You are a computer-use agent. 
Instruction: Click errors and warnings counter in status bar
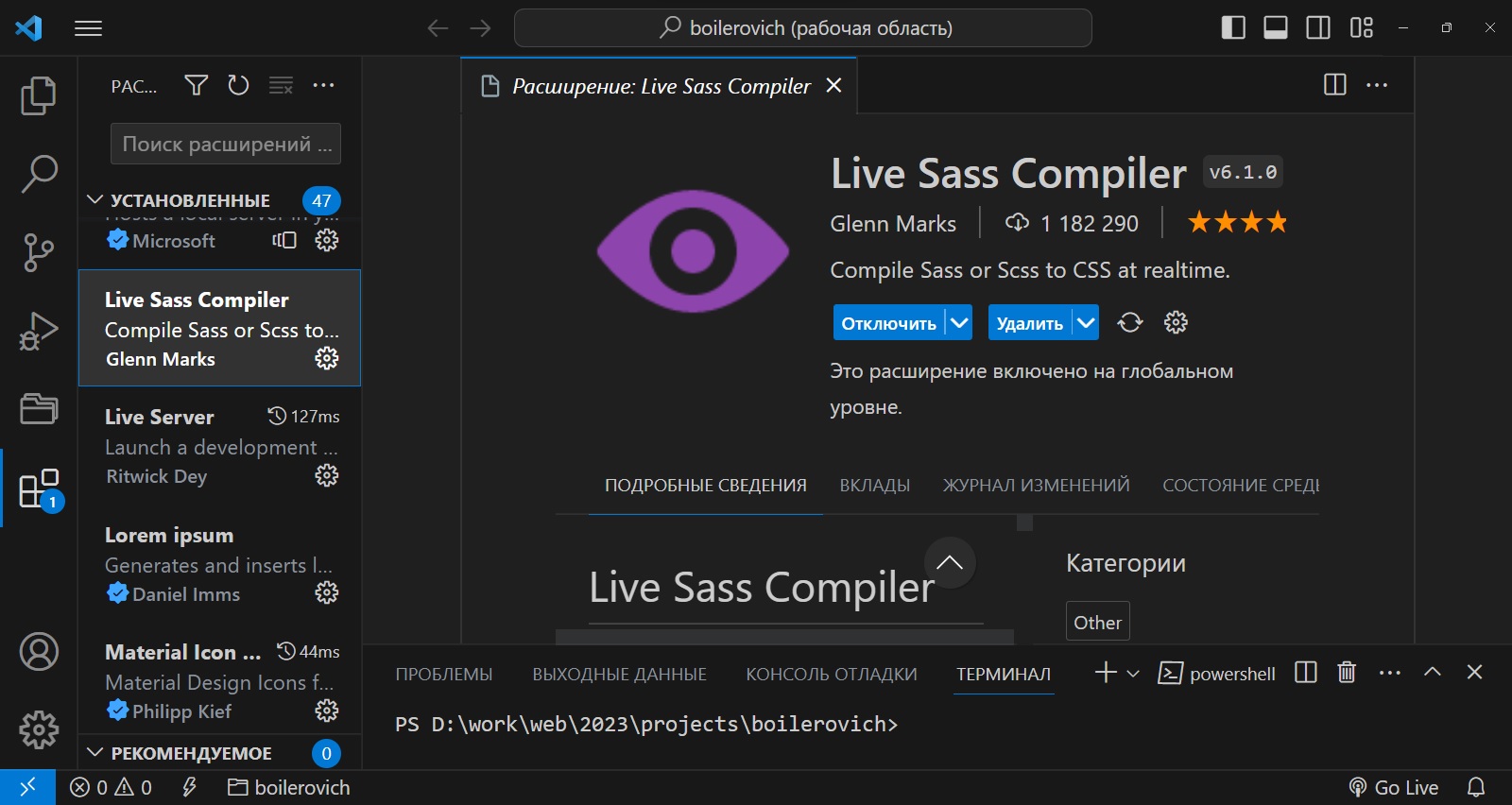click(x=112, y=787)
